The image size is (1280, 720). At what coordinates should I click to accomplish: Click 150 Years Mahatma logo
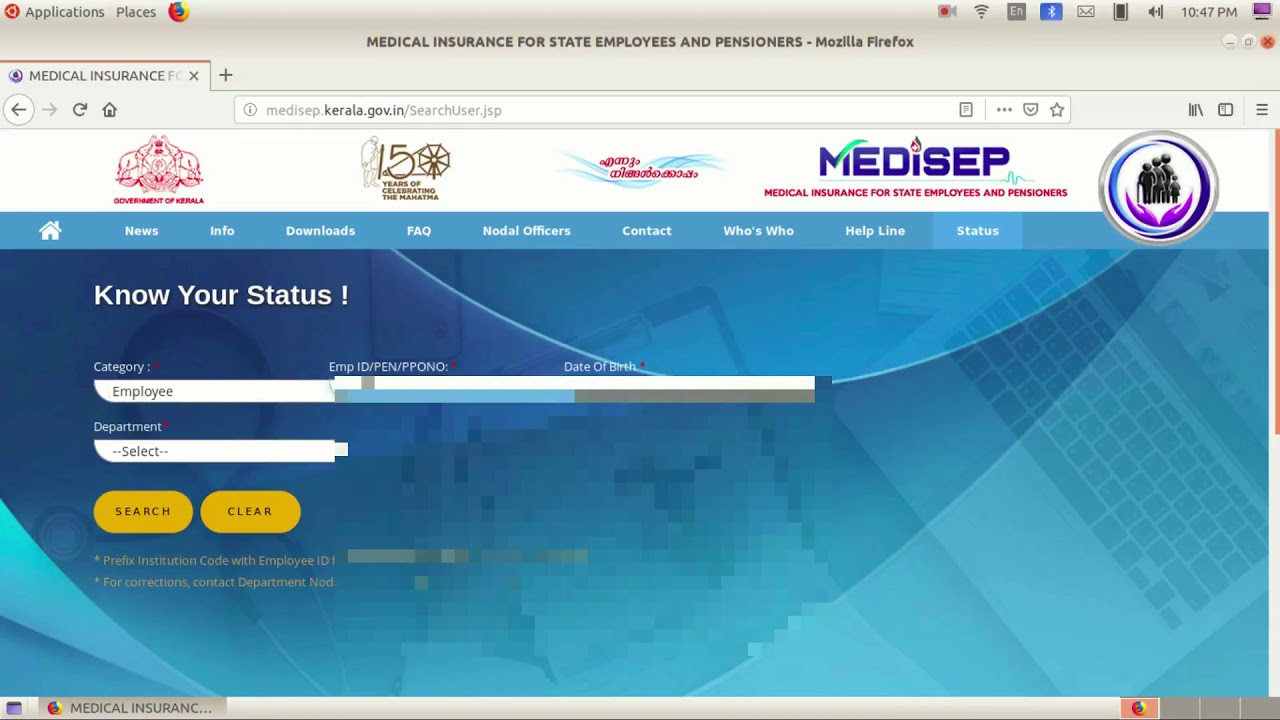click(406, 169)
